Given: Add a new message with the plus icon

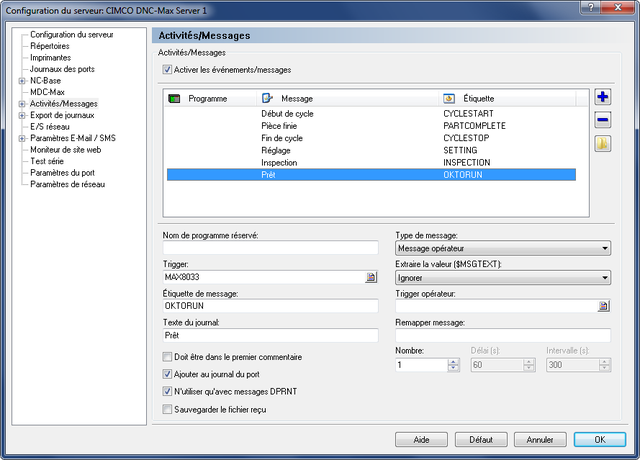Looking at the screenshot, I should (x=602, y=97).
